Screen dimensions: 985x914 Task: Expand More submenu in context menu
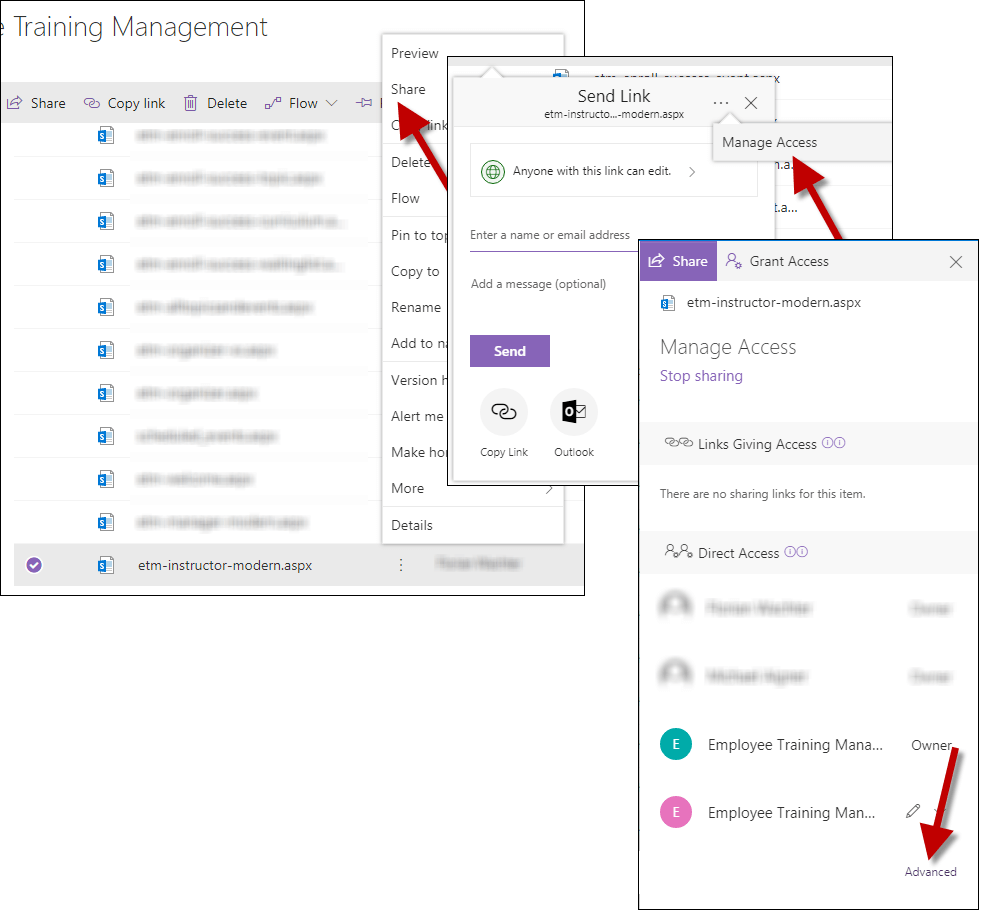(472, 488)
